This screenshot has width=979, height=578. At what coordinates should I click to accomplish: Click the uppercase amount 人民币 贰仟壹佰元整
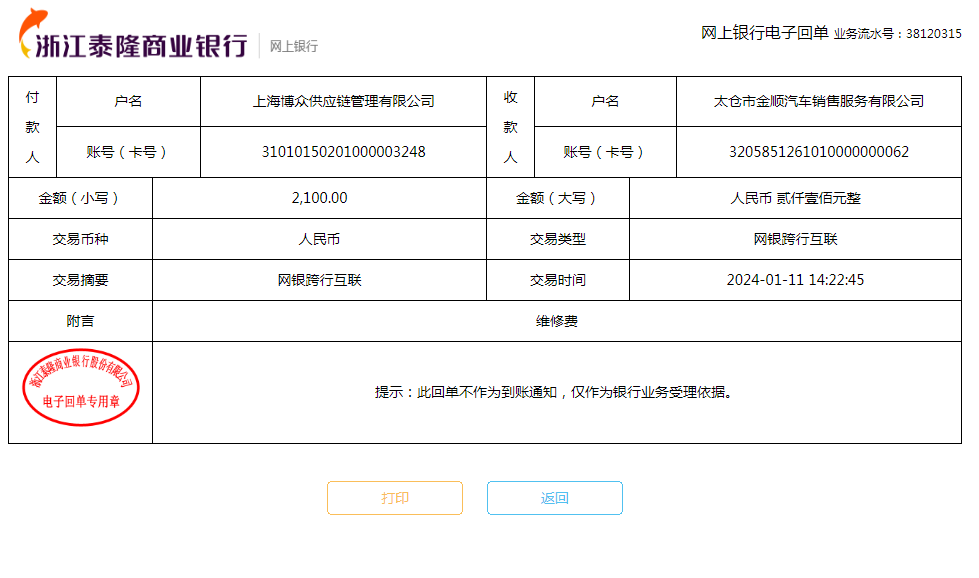[795, 198]
